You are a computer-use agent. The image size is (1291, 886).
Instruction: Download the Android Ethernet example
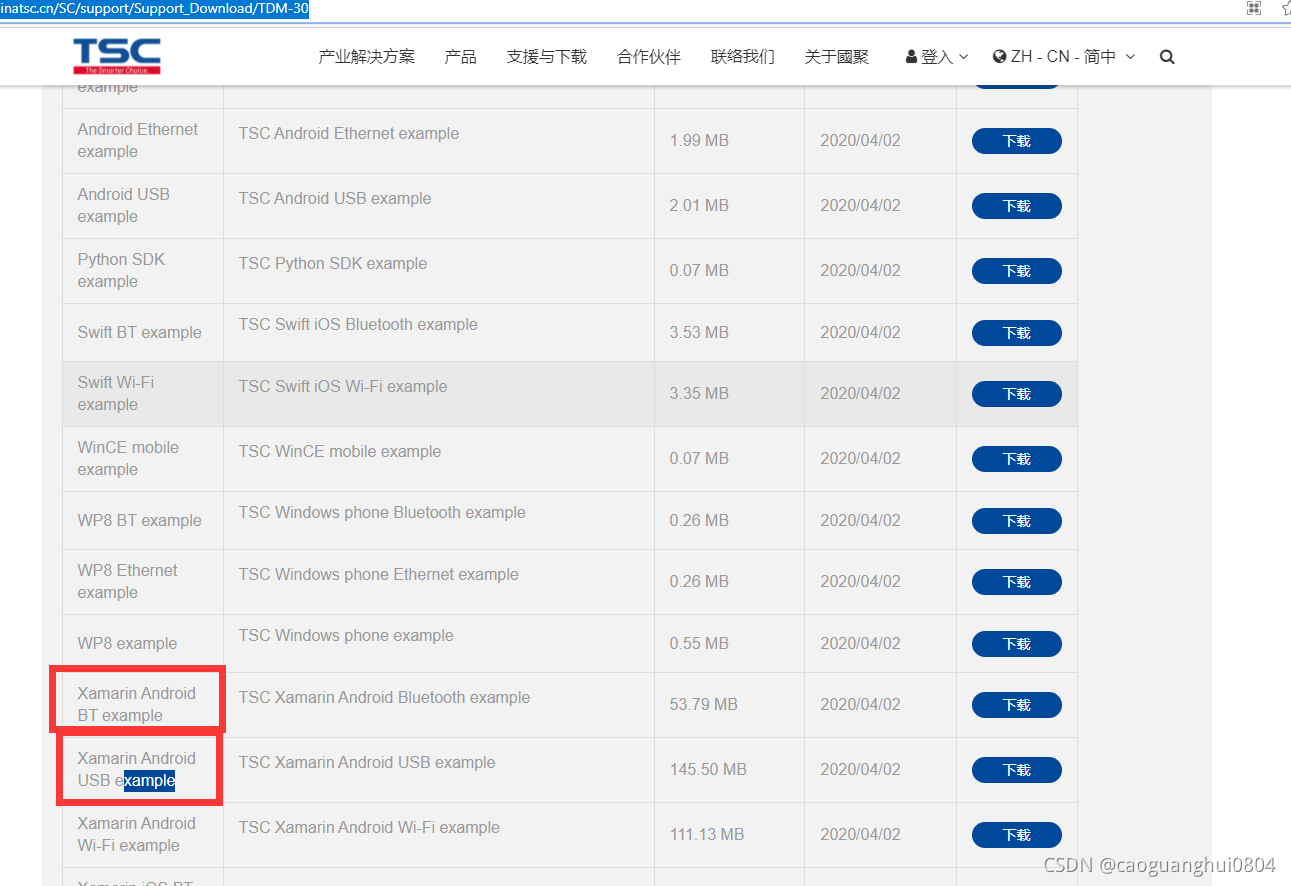point(1017,141)
